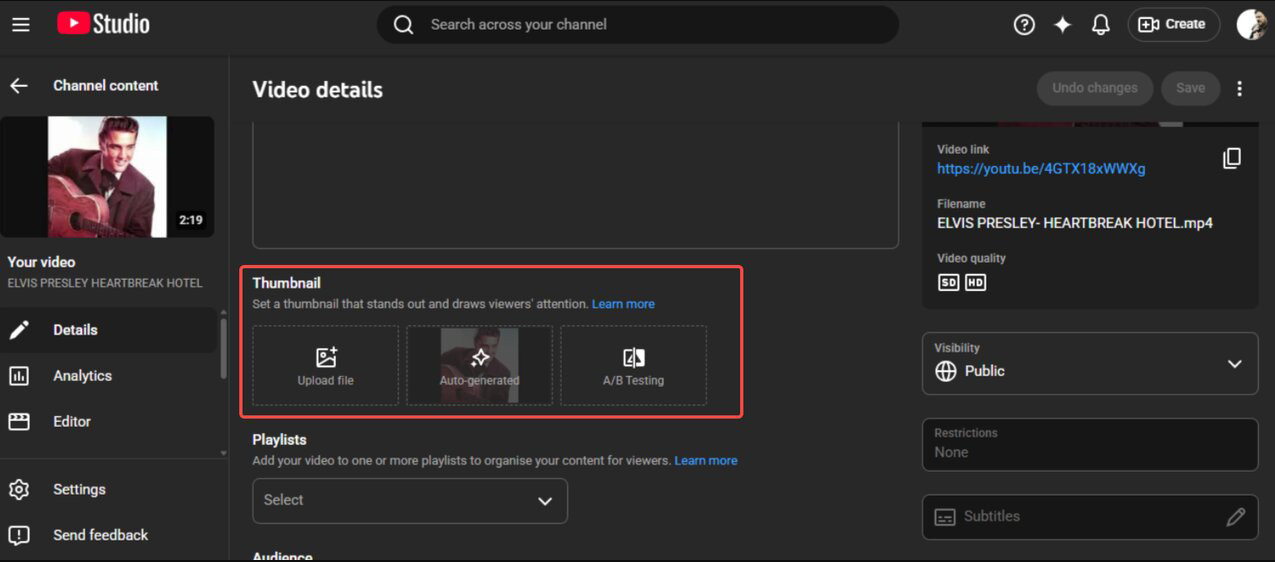
Task: Choose Upload file thumbnail option
Action: click(325, 365)
